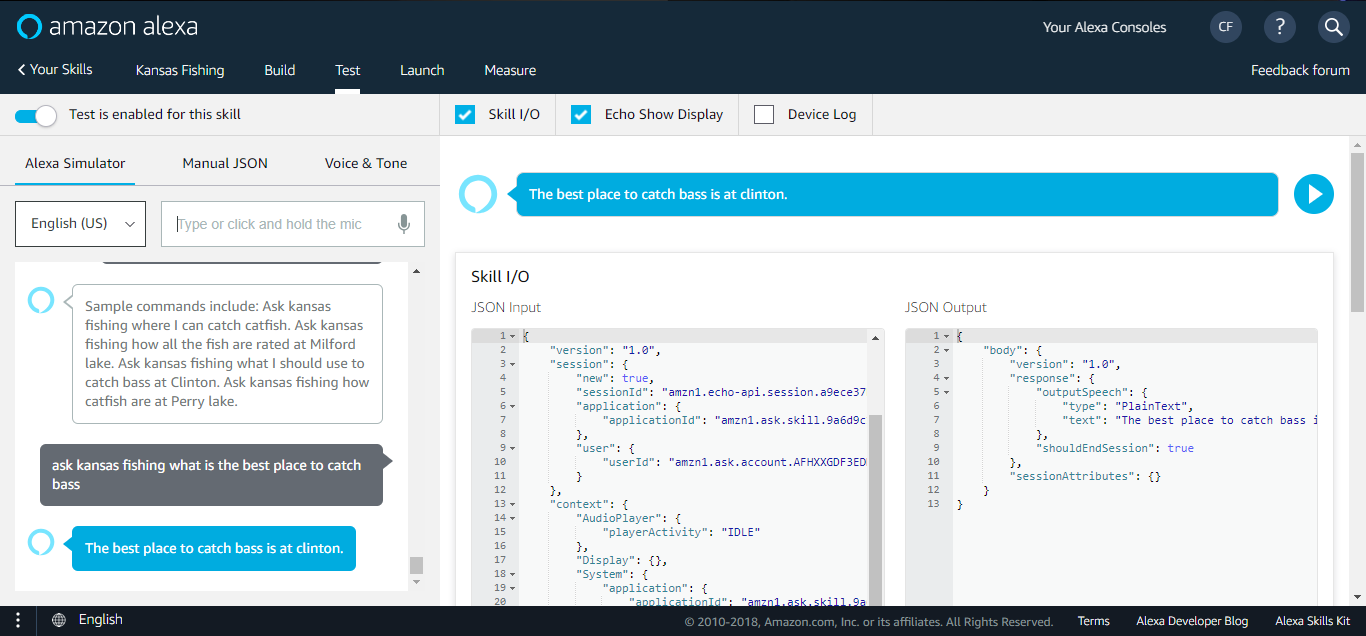Collapse the outputSpeech fold arrow in JSON Output
The height and width of the screenshot is (636, 1366).
[946, 392]
